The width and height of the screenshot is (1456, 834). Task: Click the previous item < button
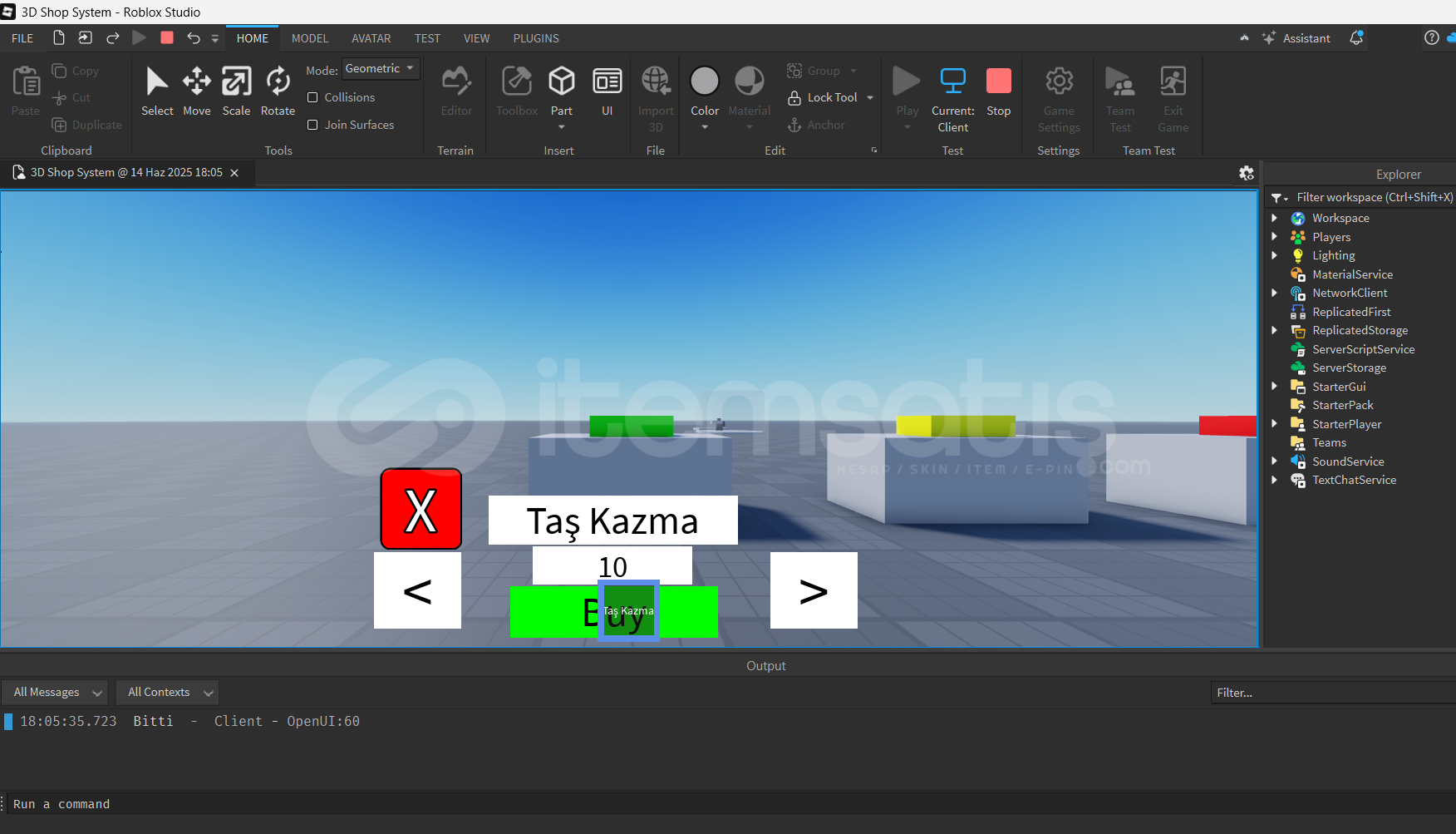pos(417,590)
